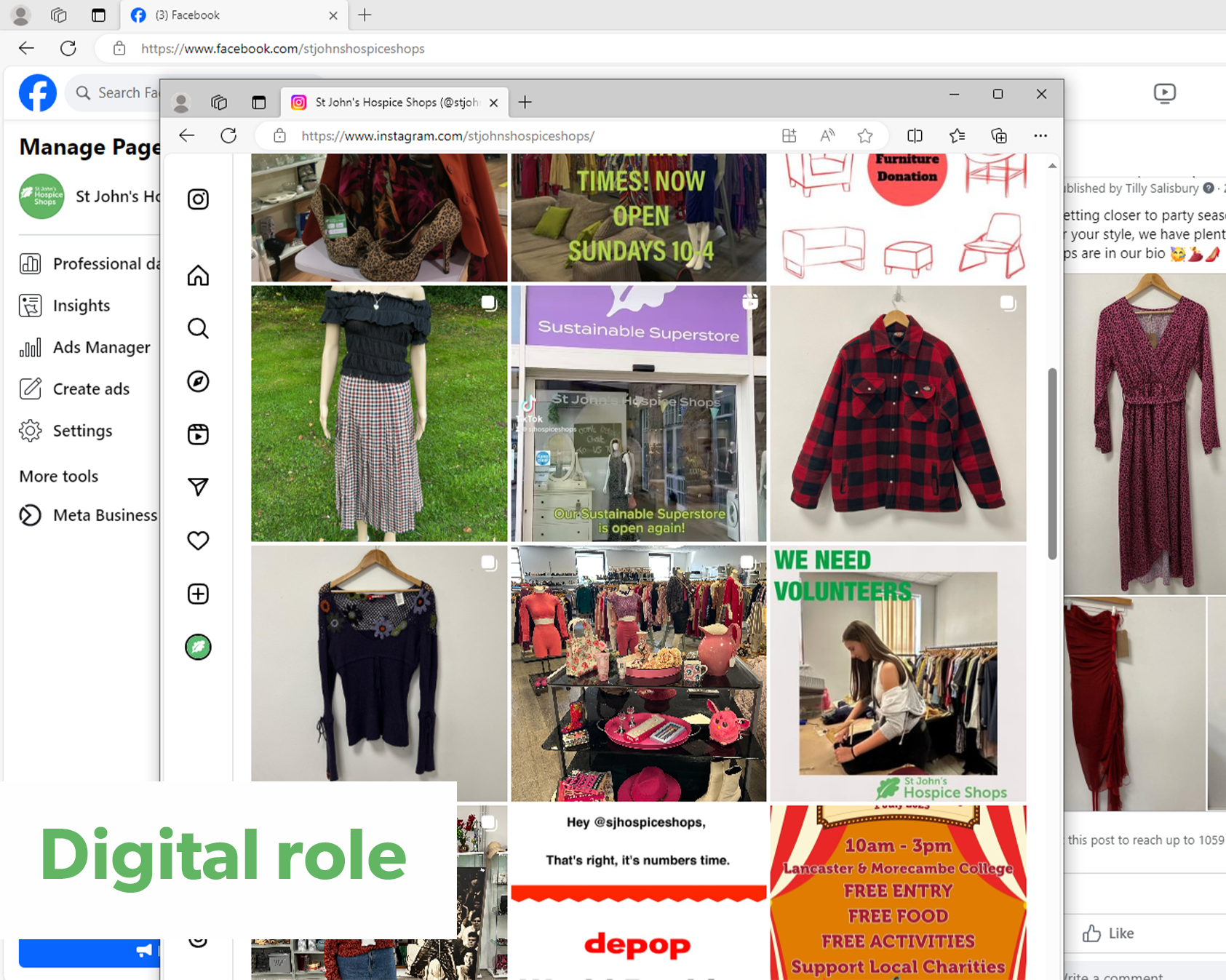Screen dimensions: 1226x980
Task: Switch to the Instagram St John's Hospice Shops tab
Action: point(395,103)
